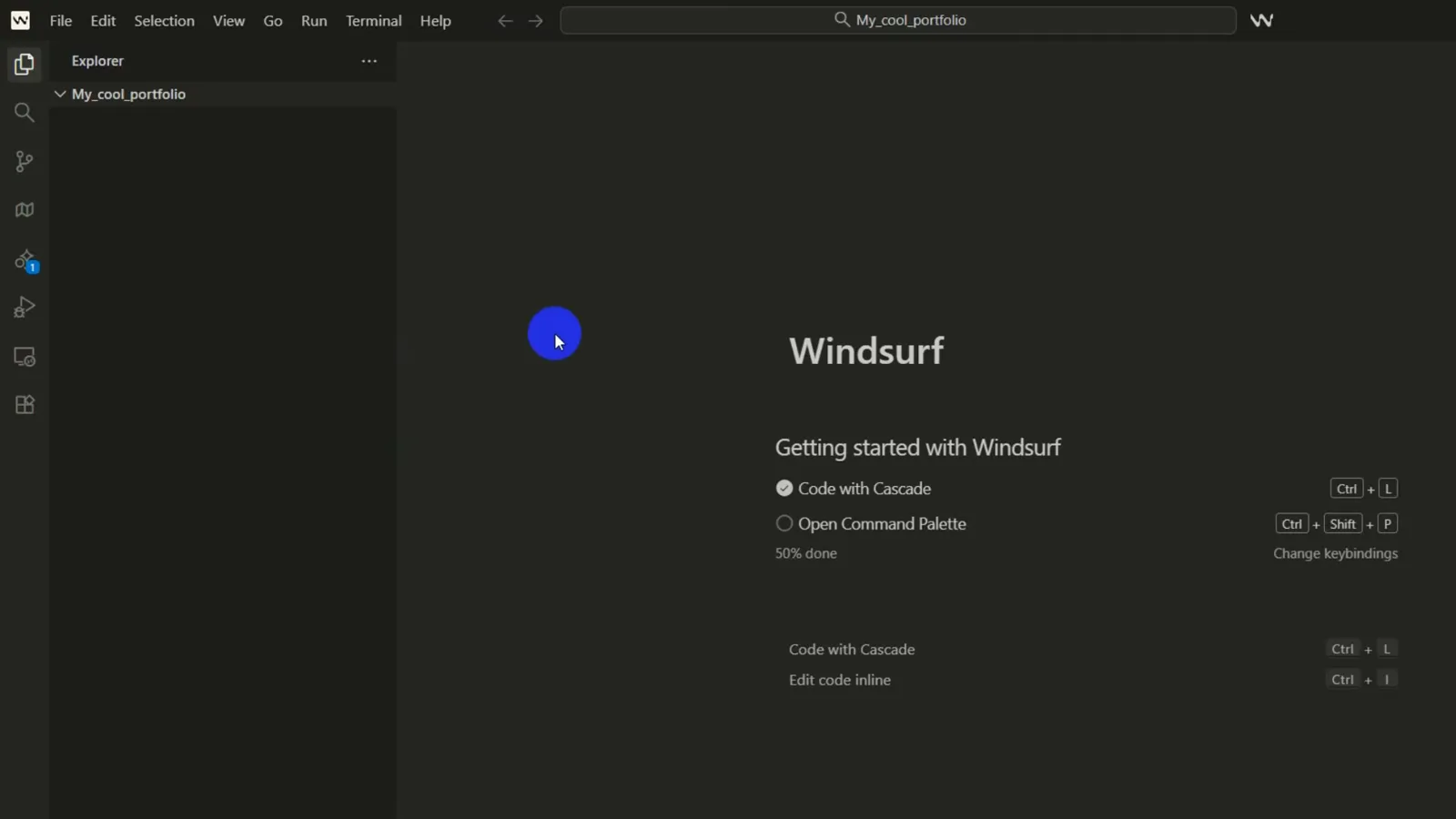Open the File menu
This screenshot has width=1456, height=819.
click(x=61, y=20)
